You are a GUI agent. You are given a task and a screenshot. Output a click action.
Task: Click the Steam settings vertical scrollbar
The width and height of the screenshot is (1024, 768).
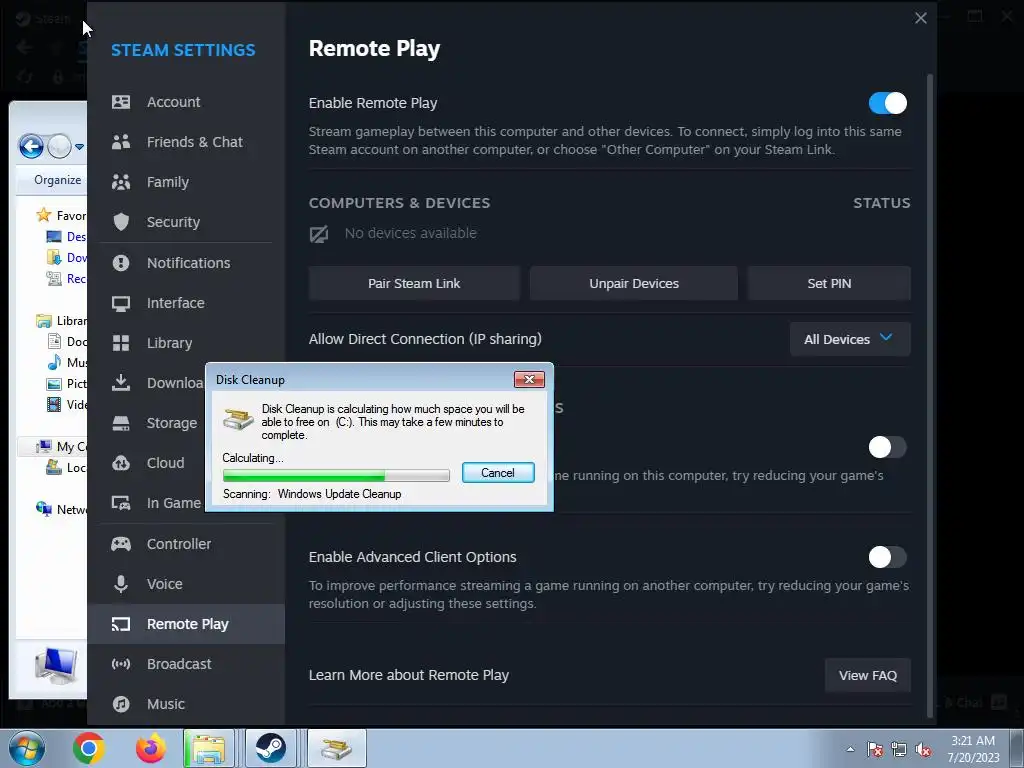[x=930, y=395]
